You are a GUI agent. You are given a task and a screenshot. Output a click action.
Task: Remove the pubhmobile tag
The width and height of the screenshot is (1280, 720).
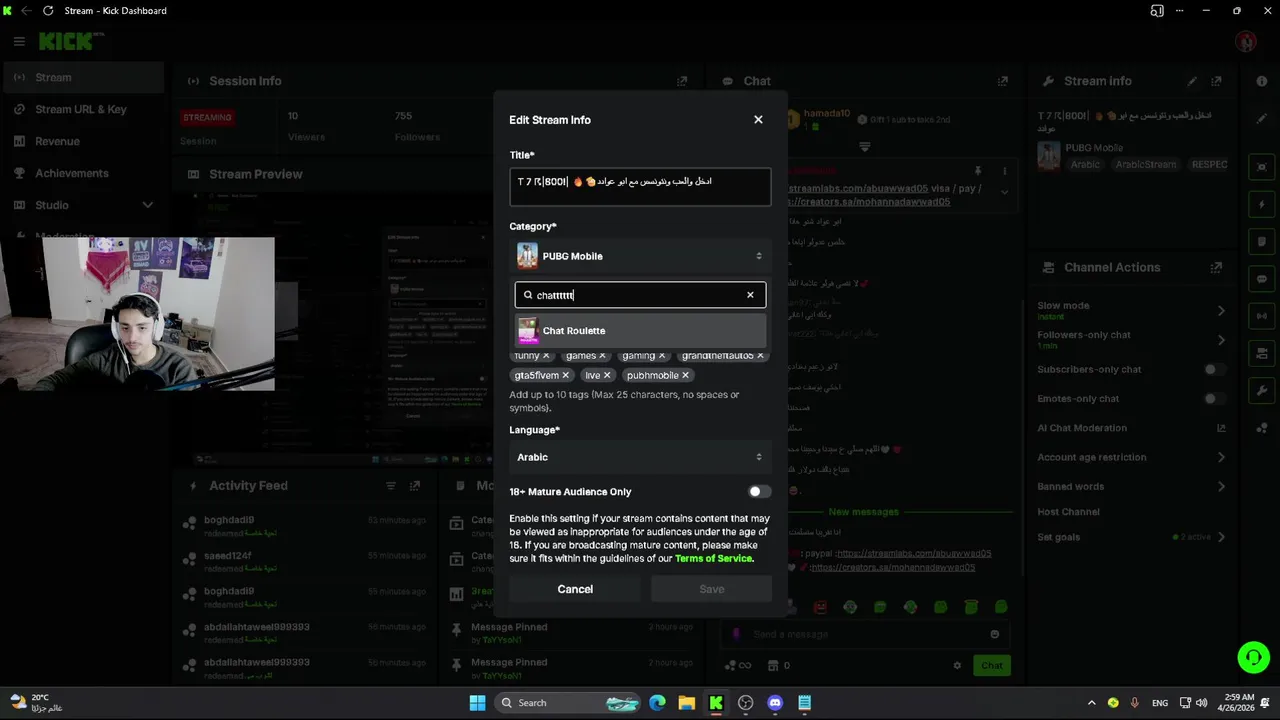click(685, 376)
